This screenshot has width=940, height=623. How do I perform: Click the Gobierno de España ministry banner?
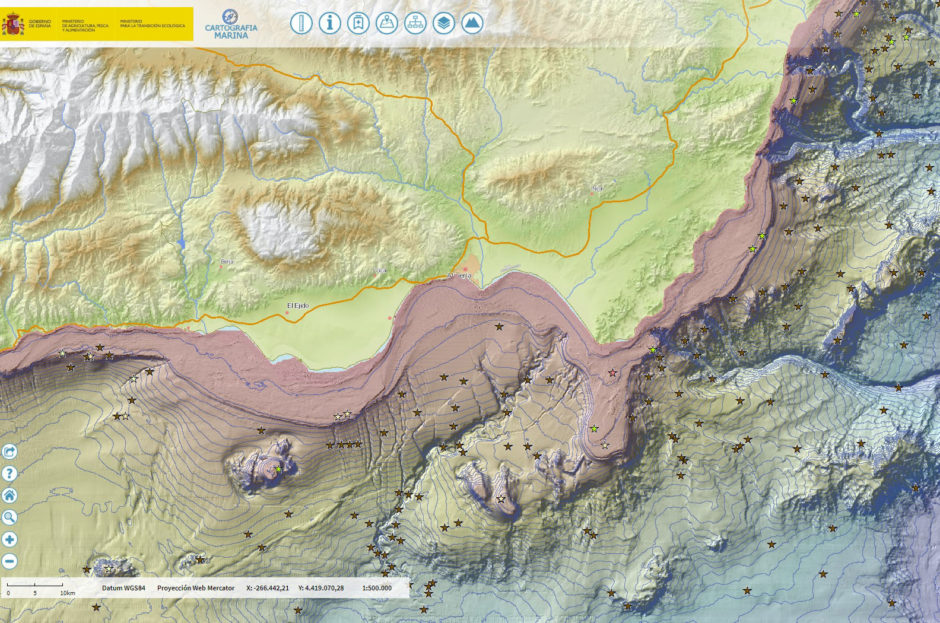[x=97, y=23]
